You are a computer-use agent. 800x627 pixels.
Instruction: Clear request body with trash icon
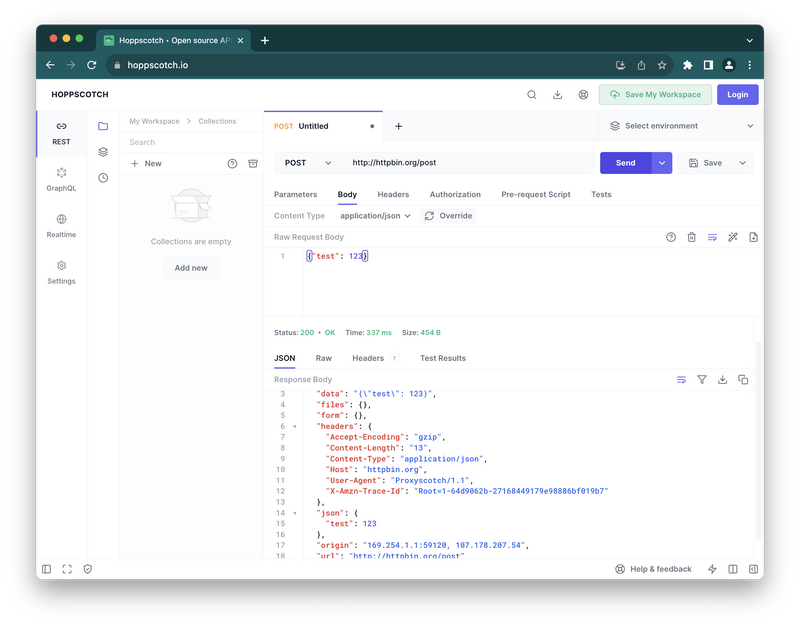click(691, 237)
